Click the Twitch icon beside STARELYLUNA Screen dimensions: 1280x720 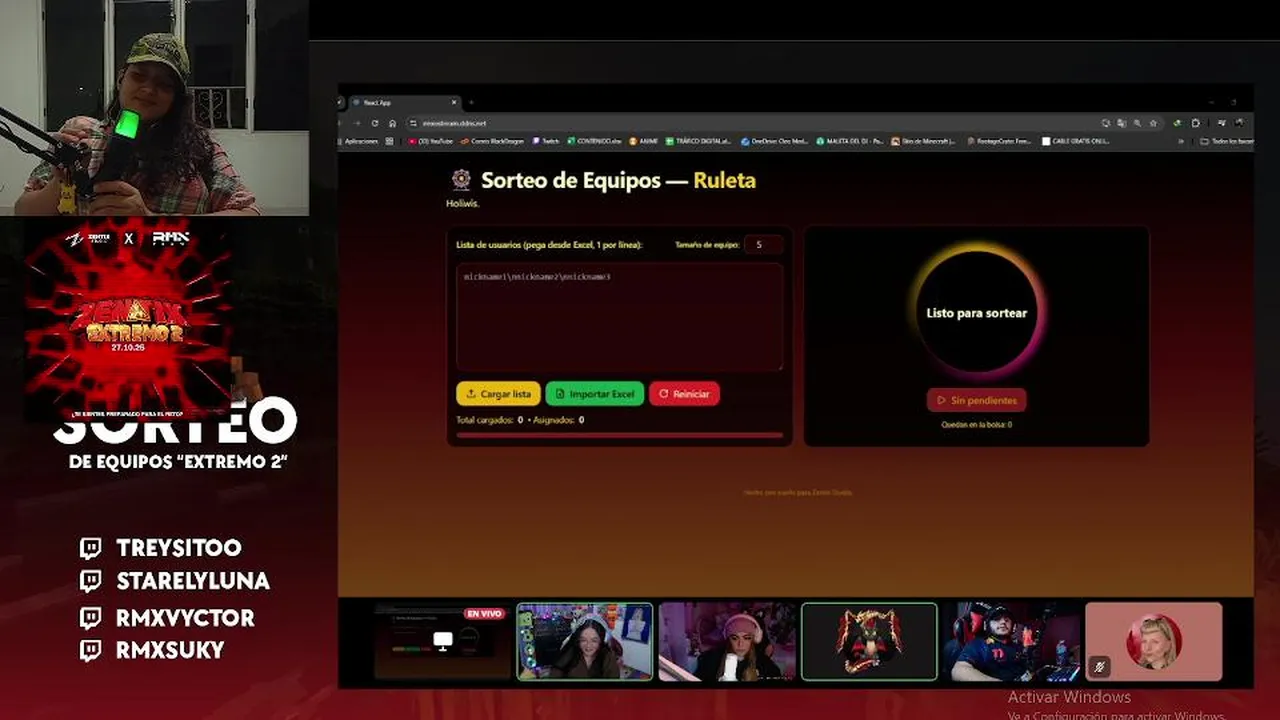click(91, 581)
